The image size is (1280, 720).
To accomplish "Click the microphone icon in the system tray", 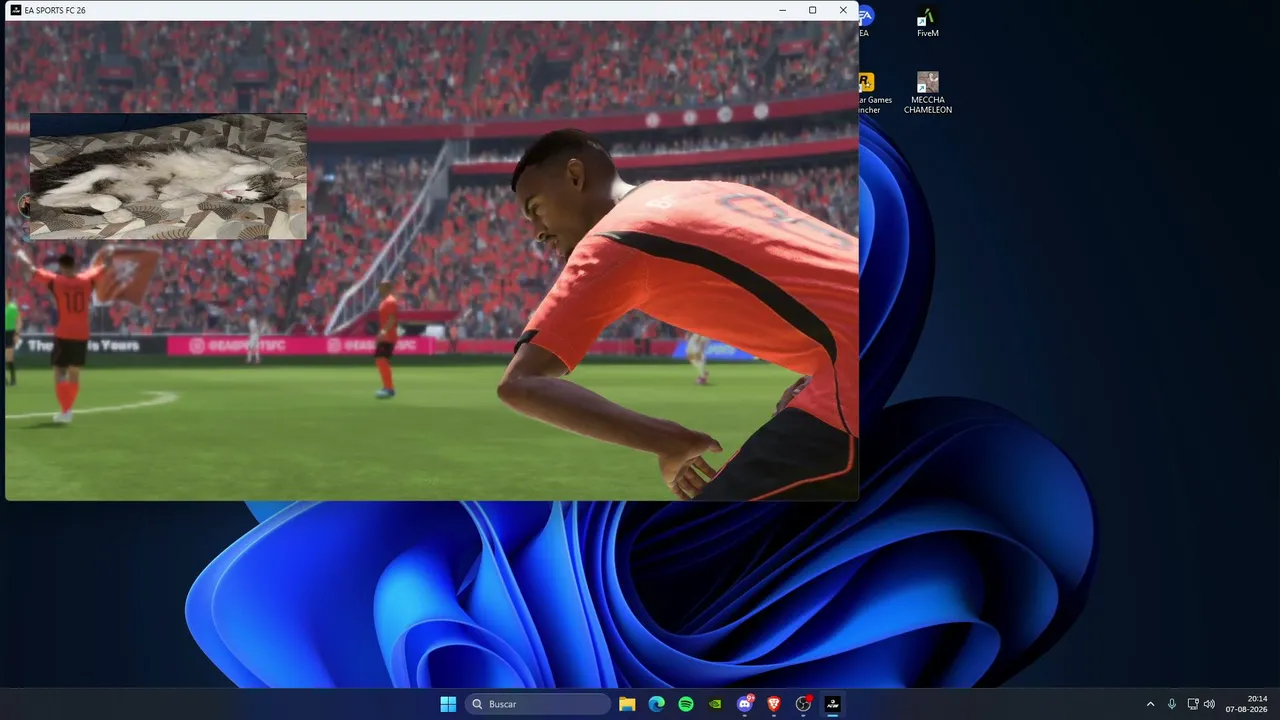I will coord(1172,704).
